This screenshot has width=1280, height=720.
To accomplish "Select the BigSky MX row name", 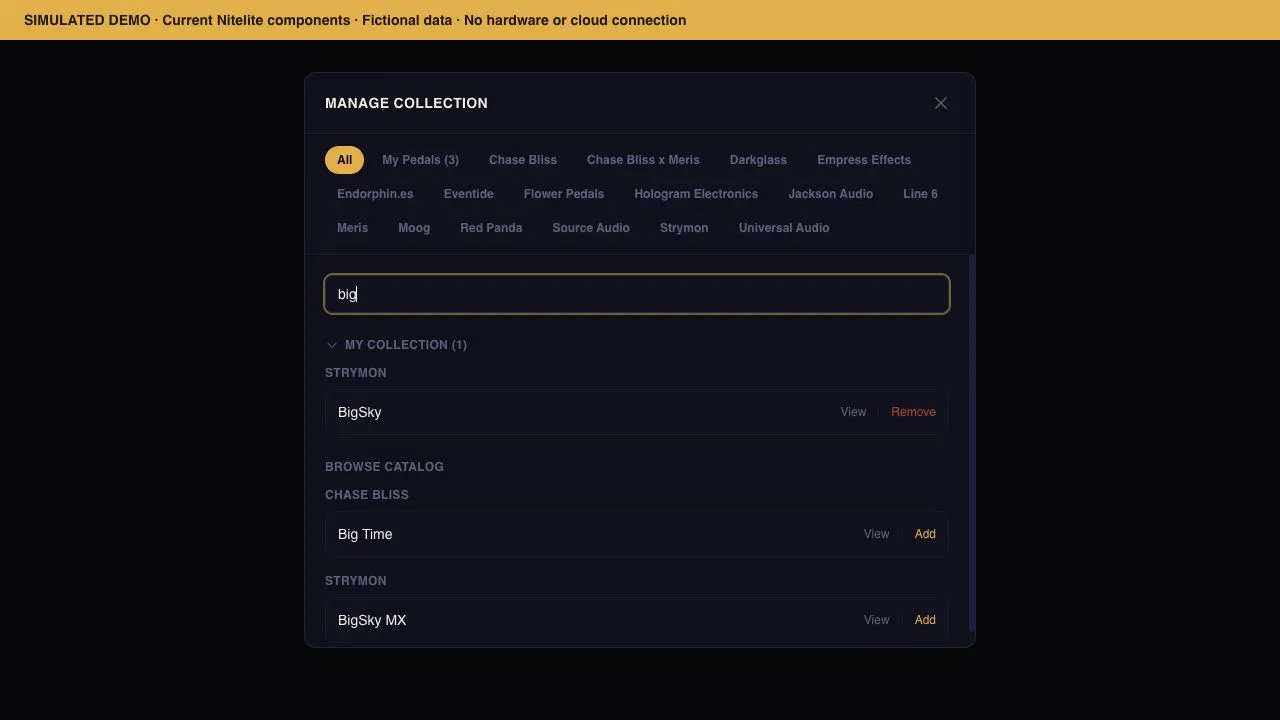I will click(x=372, y=620).
